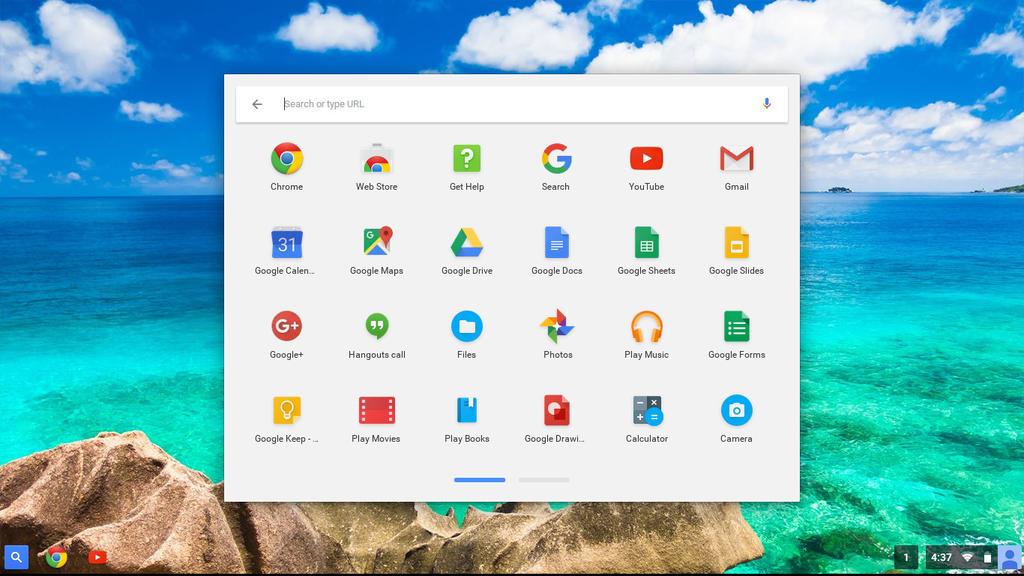The height and width of the screenshot is (576, 1024).
Task: Select the first launcher page indicator
Action: pos(480,480)
